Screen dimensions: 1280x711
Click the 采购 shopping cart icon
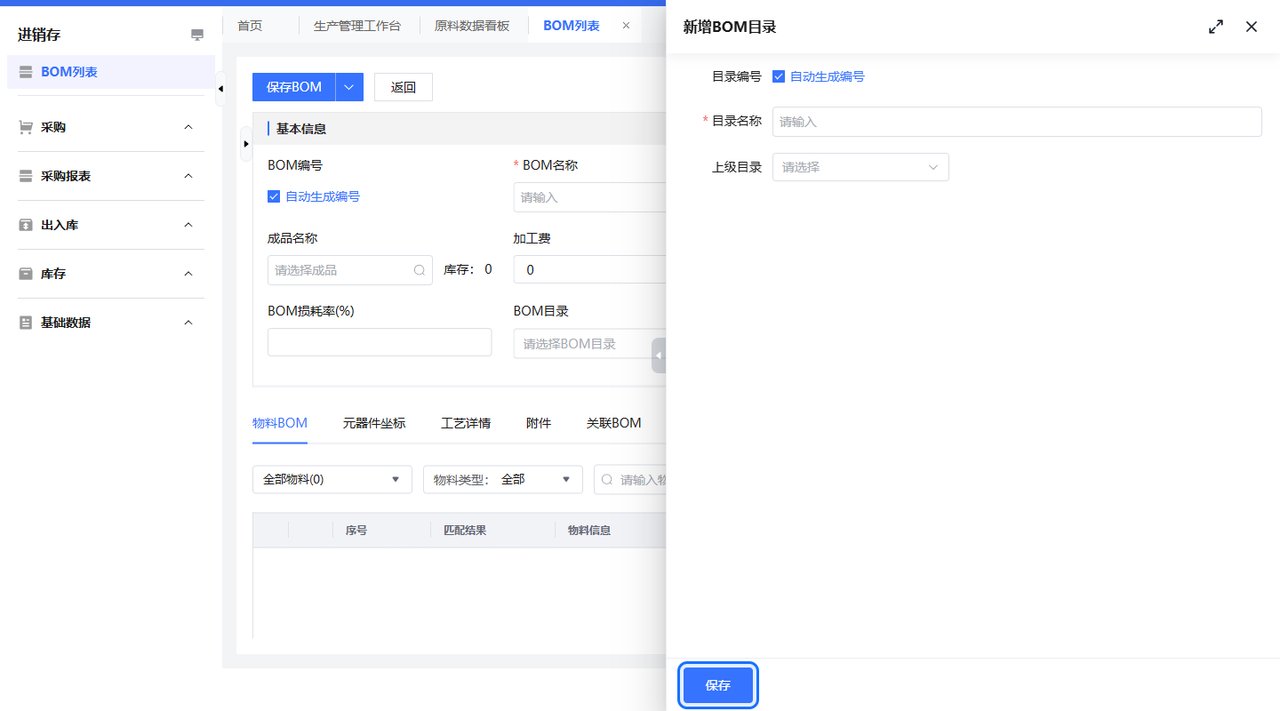click(x=26, y=127)
